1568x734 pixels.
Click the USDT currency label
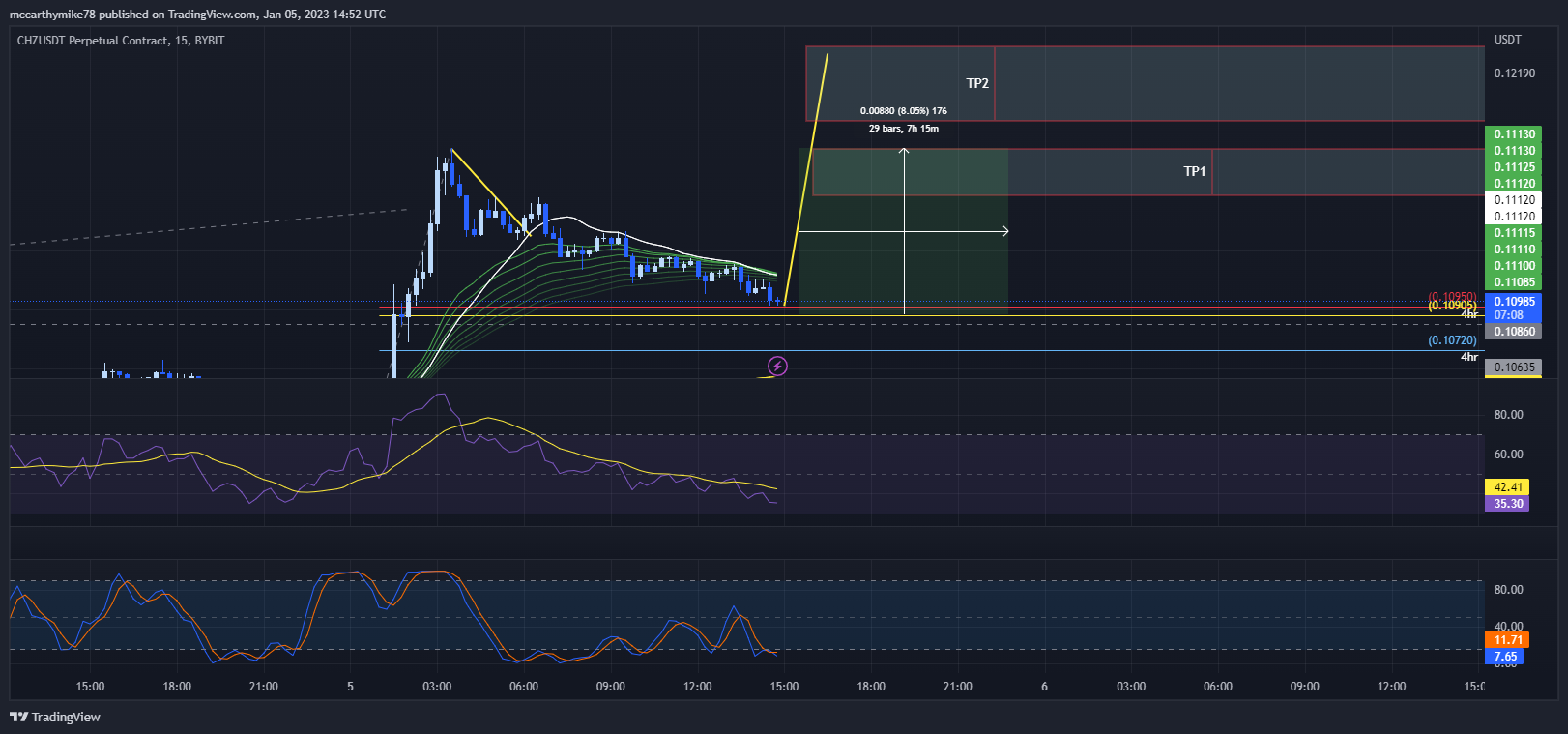pos(1507,40)
